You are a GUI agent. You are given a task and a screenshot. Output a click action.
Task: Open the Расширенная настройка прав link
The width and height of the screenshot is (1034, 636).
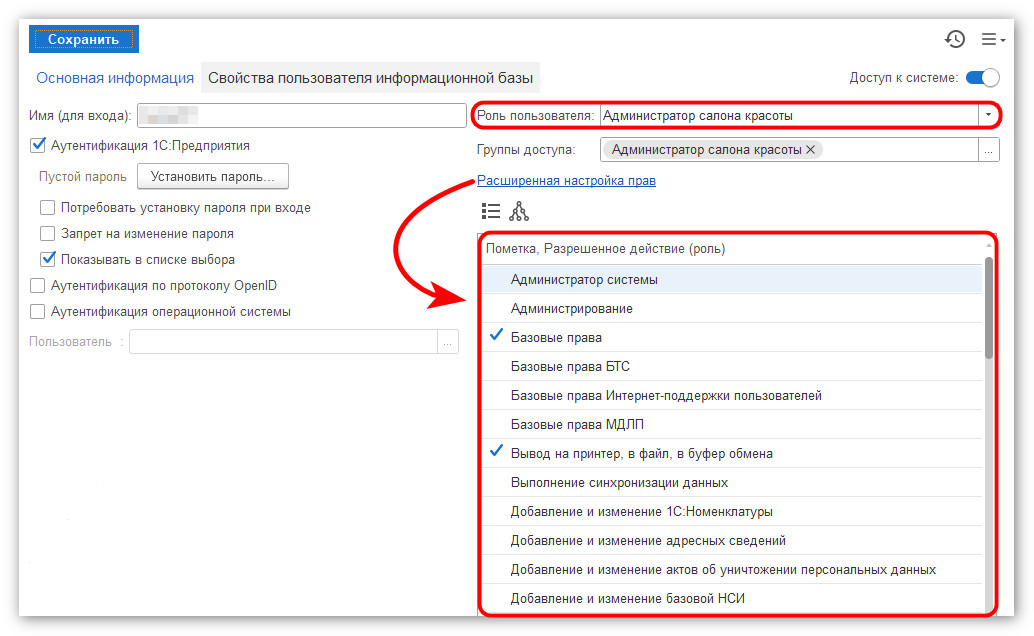(x=566, y=180)
